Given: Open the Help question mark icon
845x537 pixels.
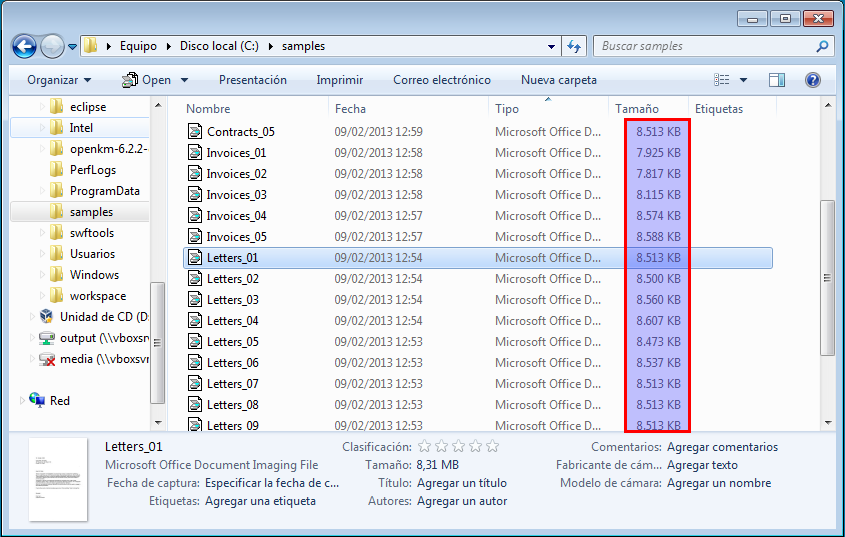Looking at the screenshot, I should pos(812,80).
